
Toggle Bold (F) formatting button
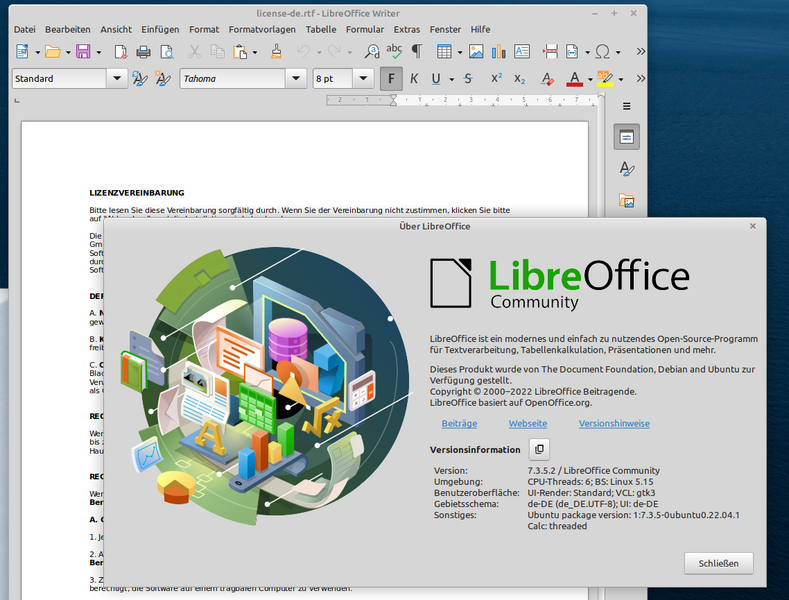click(x=391, y=79)
